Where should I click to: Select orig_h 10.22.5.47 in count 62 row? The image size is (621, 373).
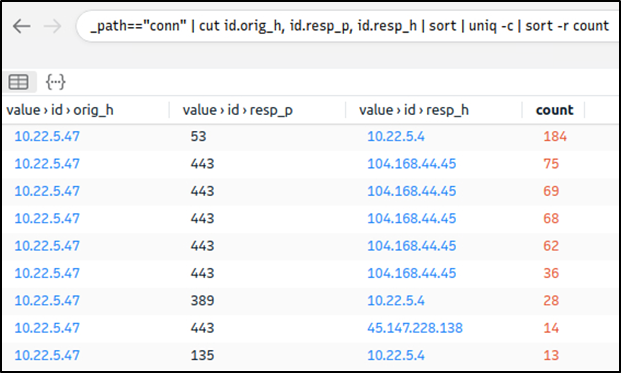tap(47, 246)
